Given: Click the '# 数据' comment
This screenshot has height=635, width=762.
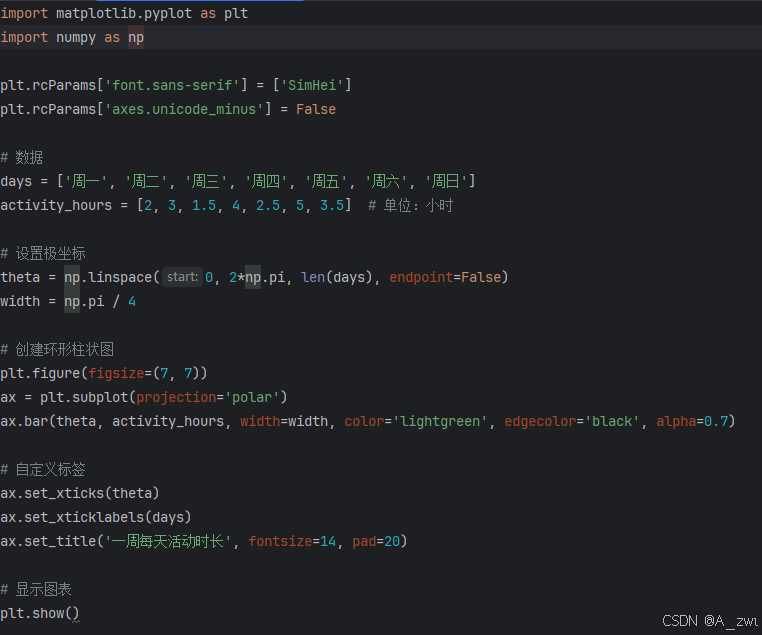Looking at the screenshot, I should click(x=22, y=157).
